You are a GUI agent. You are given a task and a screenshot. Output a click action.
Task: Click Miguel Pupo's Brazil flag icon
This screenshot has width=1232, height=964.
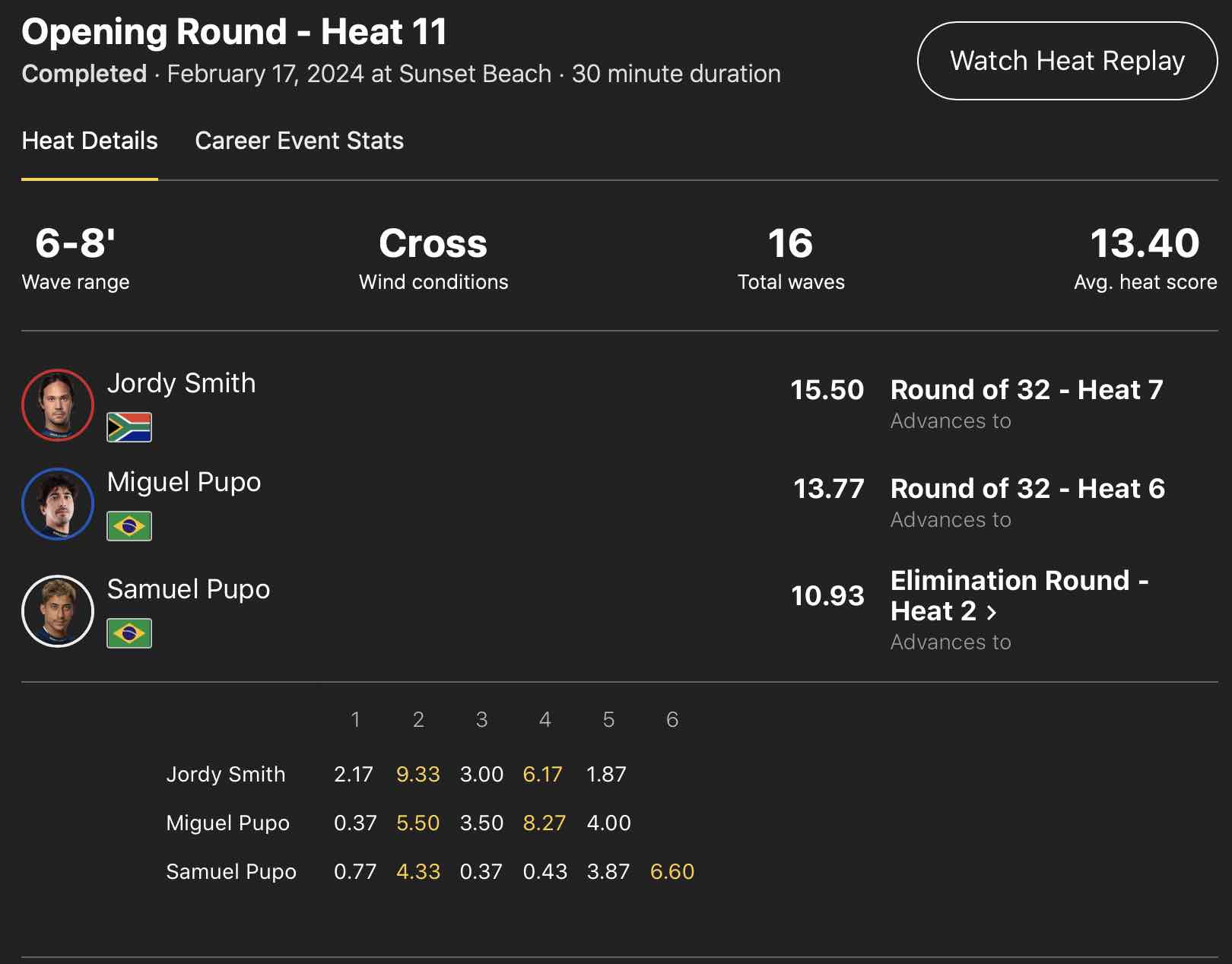(129, 526)
